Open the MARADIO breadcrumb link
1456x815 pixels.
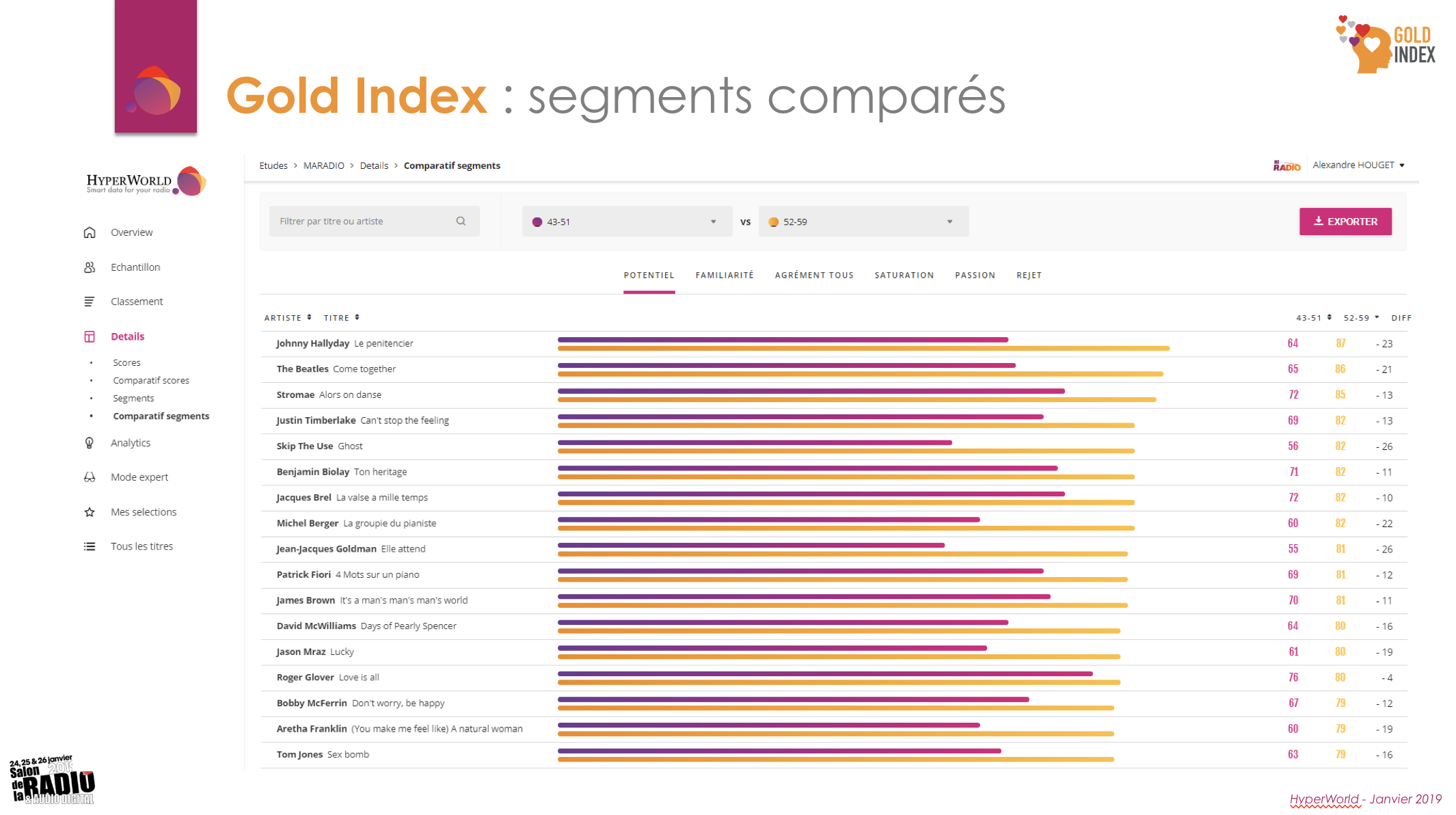pos(323,166)
